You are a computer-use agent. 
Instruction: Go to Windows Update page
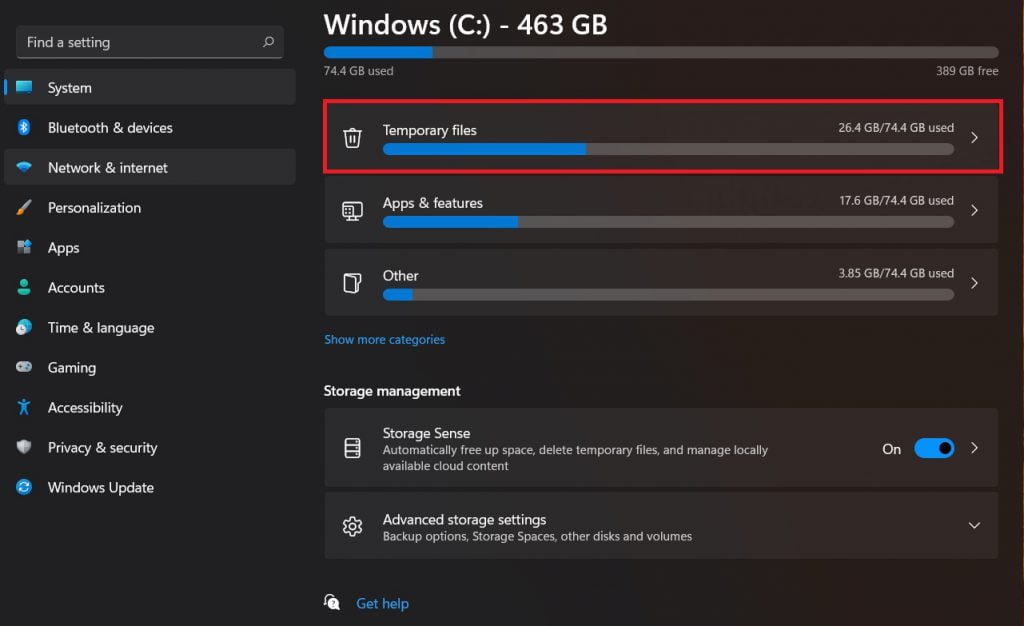(x=150, y=487)
